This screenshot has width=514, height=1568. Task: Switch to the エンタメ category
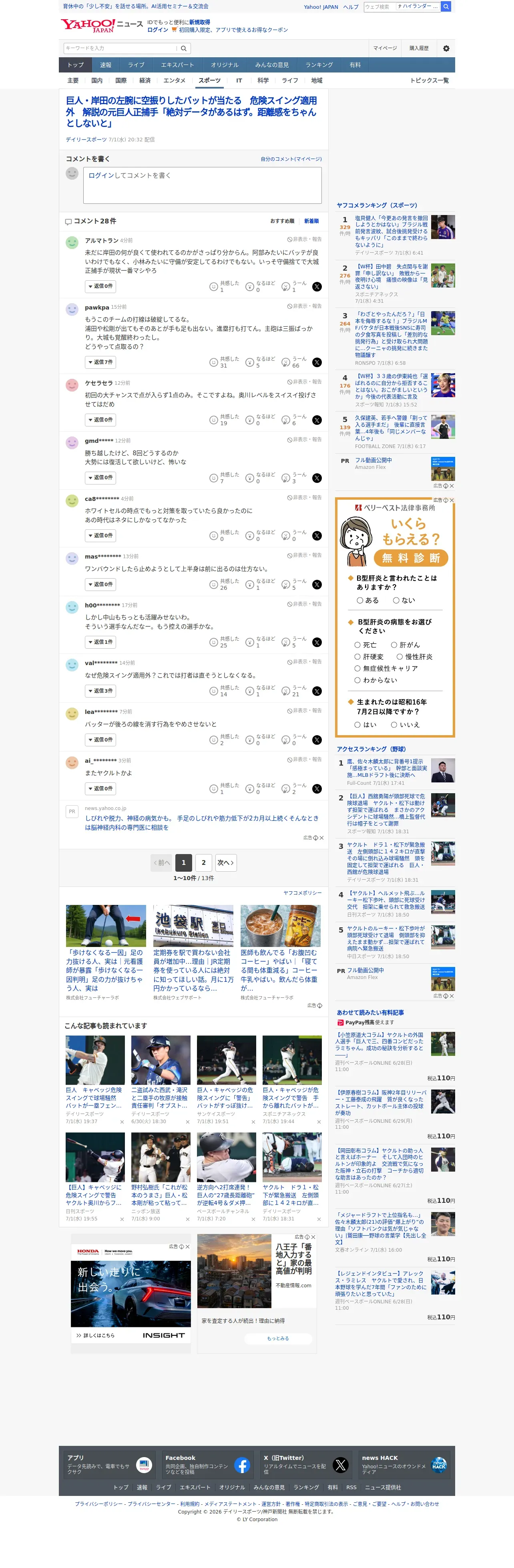(x=175, y=80)
